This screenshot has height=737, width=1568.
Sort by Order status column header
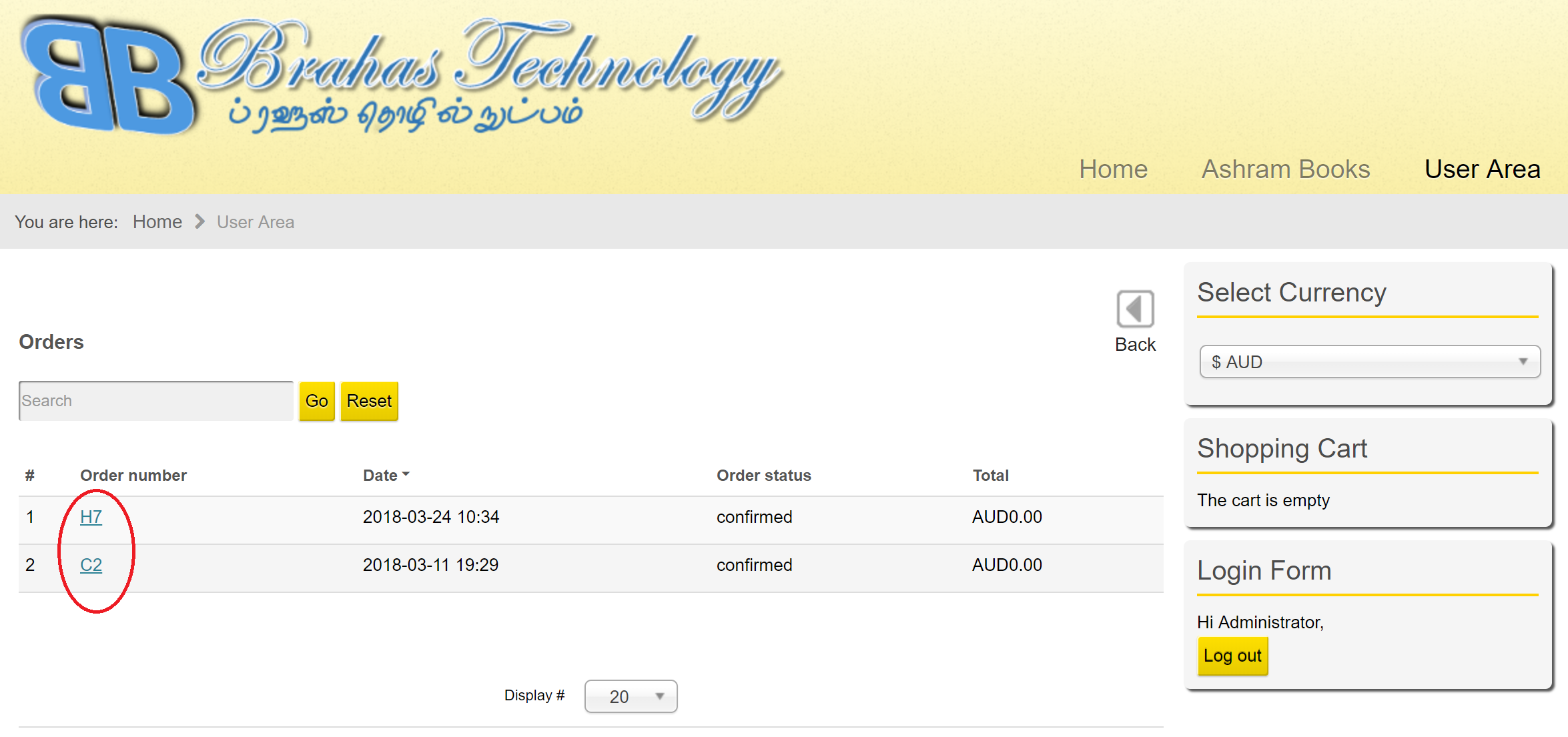pyautogui.click(x=763, y=476)
